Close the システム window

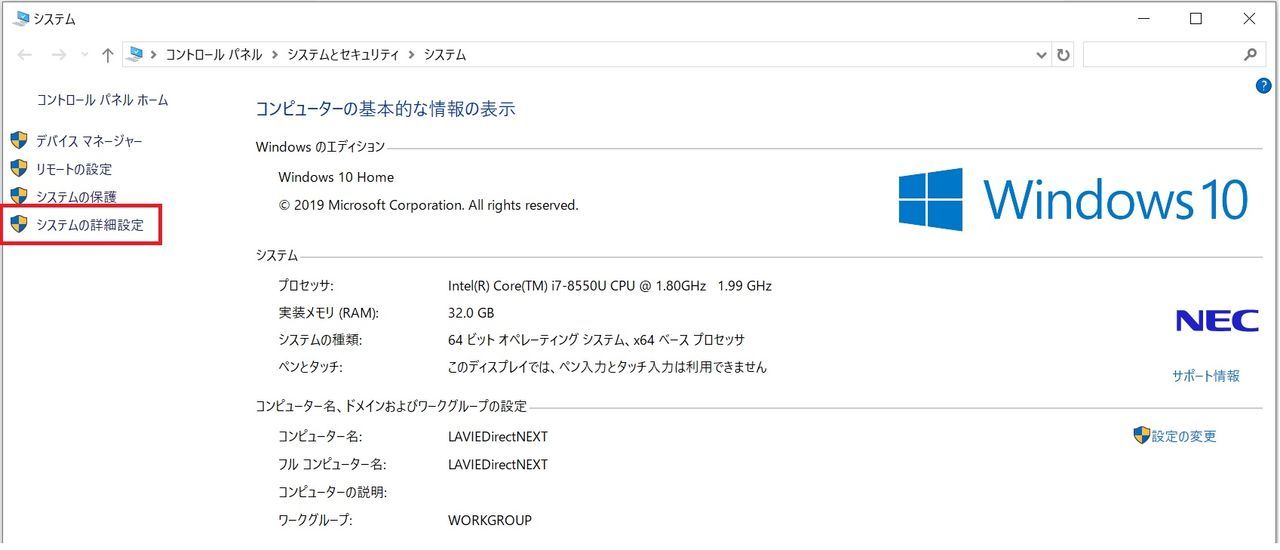coord(1249,18)
